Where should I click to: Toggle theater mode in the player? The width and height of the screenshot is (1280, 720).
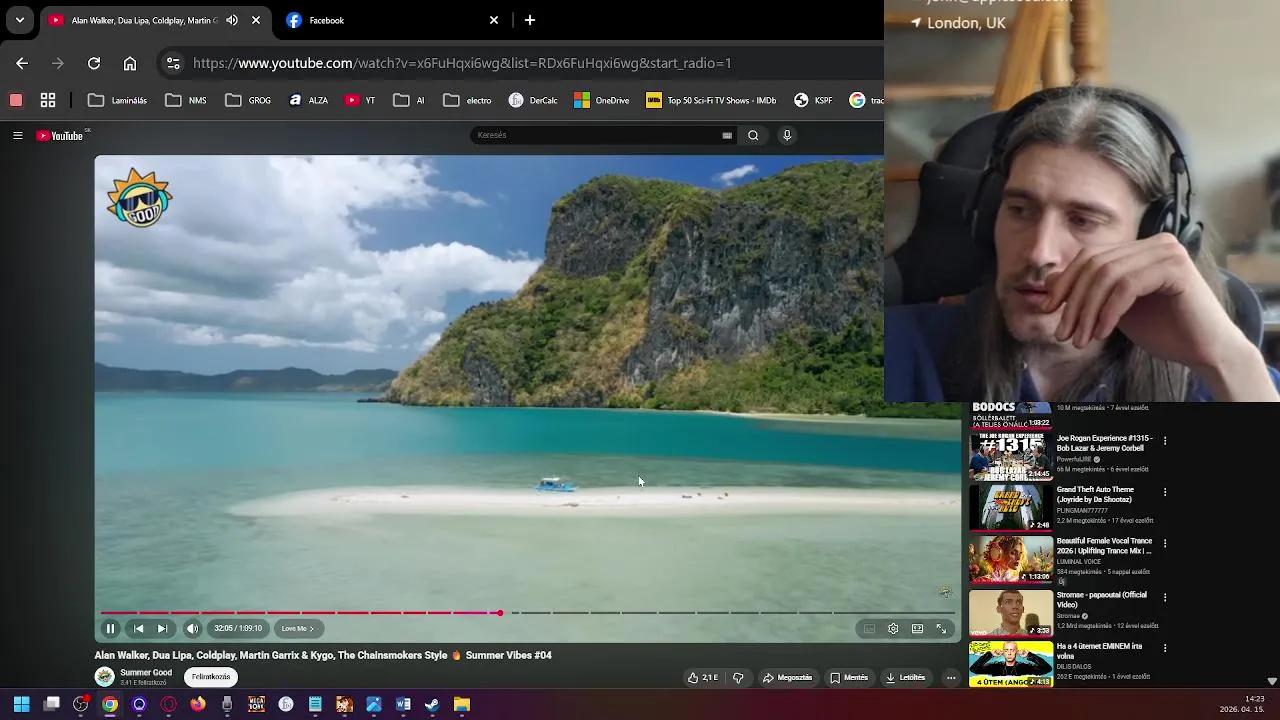(x=917, y=629)
